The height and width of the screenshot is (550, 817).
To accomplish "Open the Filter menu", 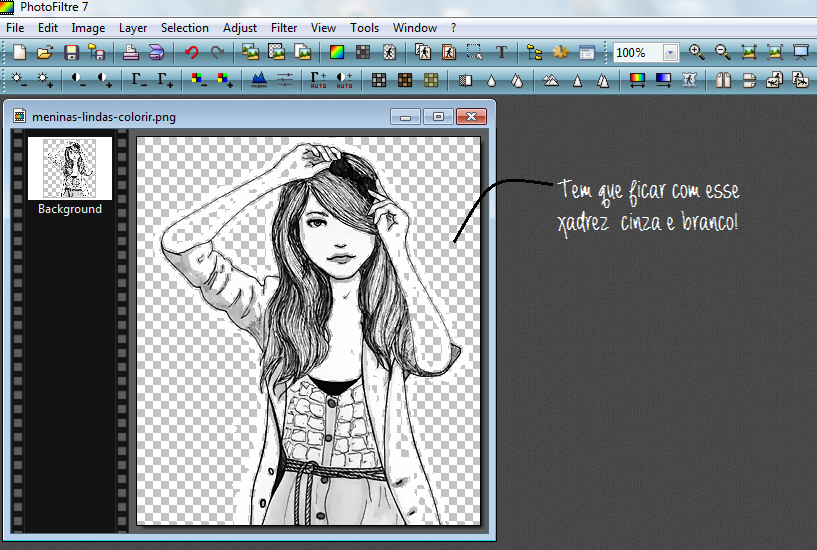I will pos(284,28).
